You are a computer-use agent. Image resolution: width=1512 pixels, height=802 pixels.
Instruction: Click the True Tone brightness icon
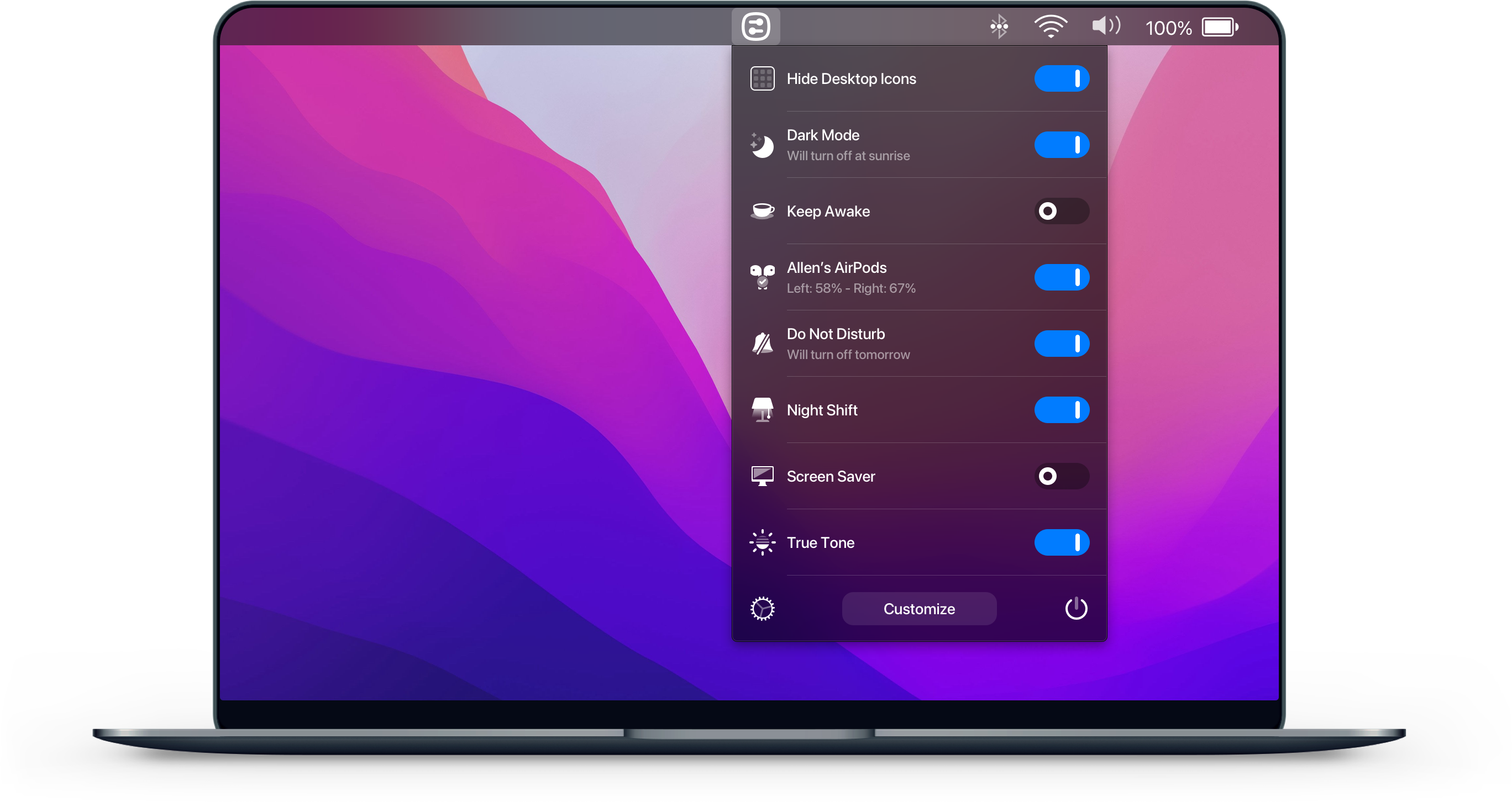[763, 542]
